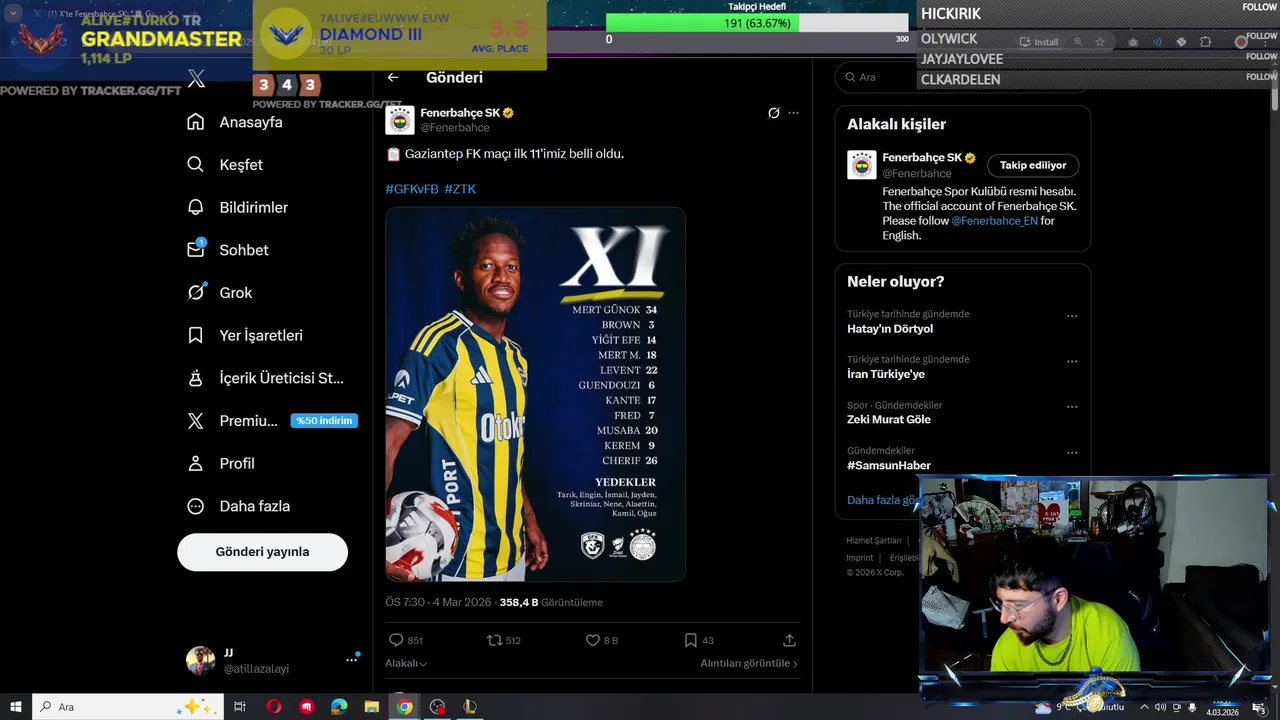Click the 358,4 B Görüntüleme count
Image resolution: width=1280 pixels, height=720 pixels.
551,603
